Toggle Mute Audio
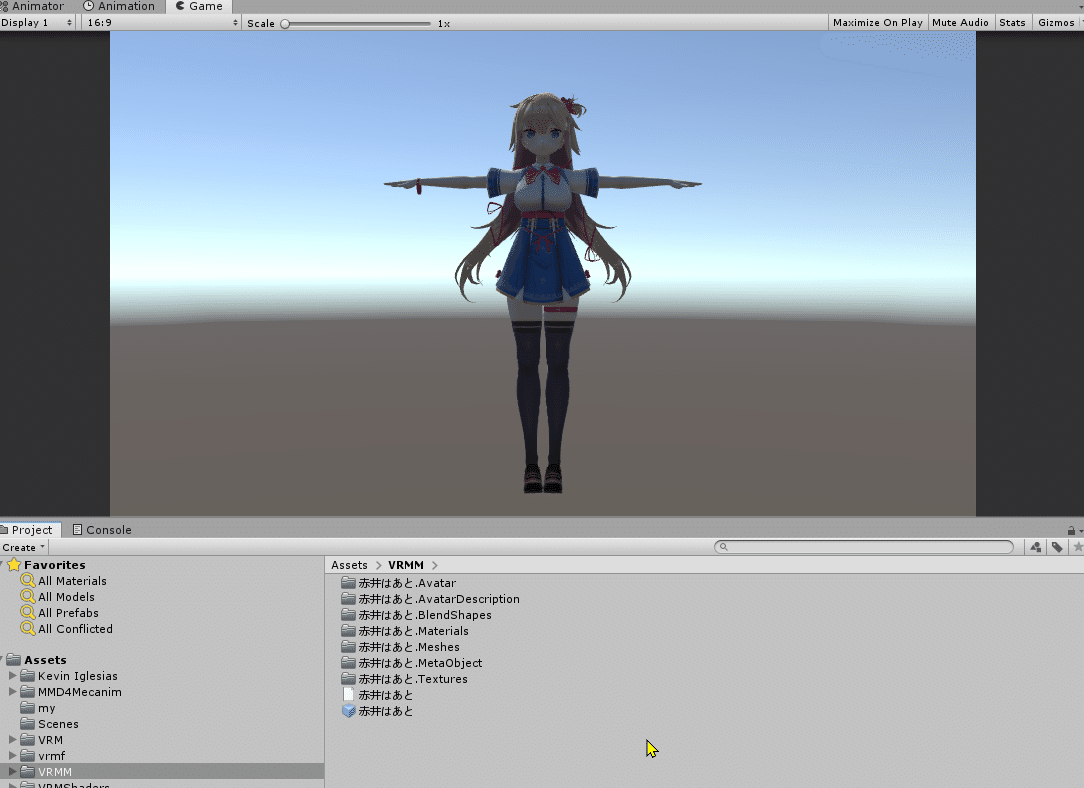 [960, 23]
